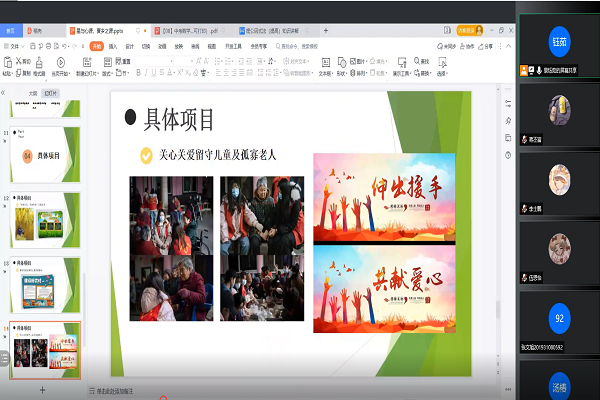
Task: Open the Start (开始) ribbon tab
Action: click(x=97, y=46)
